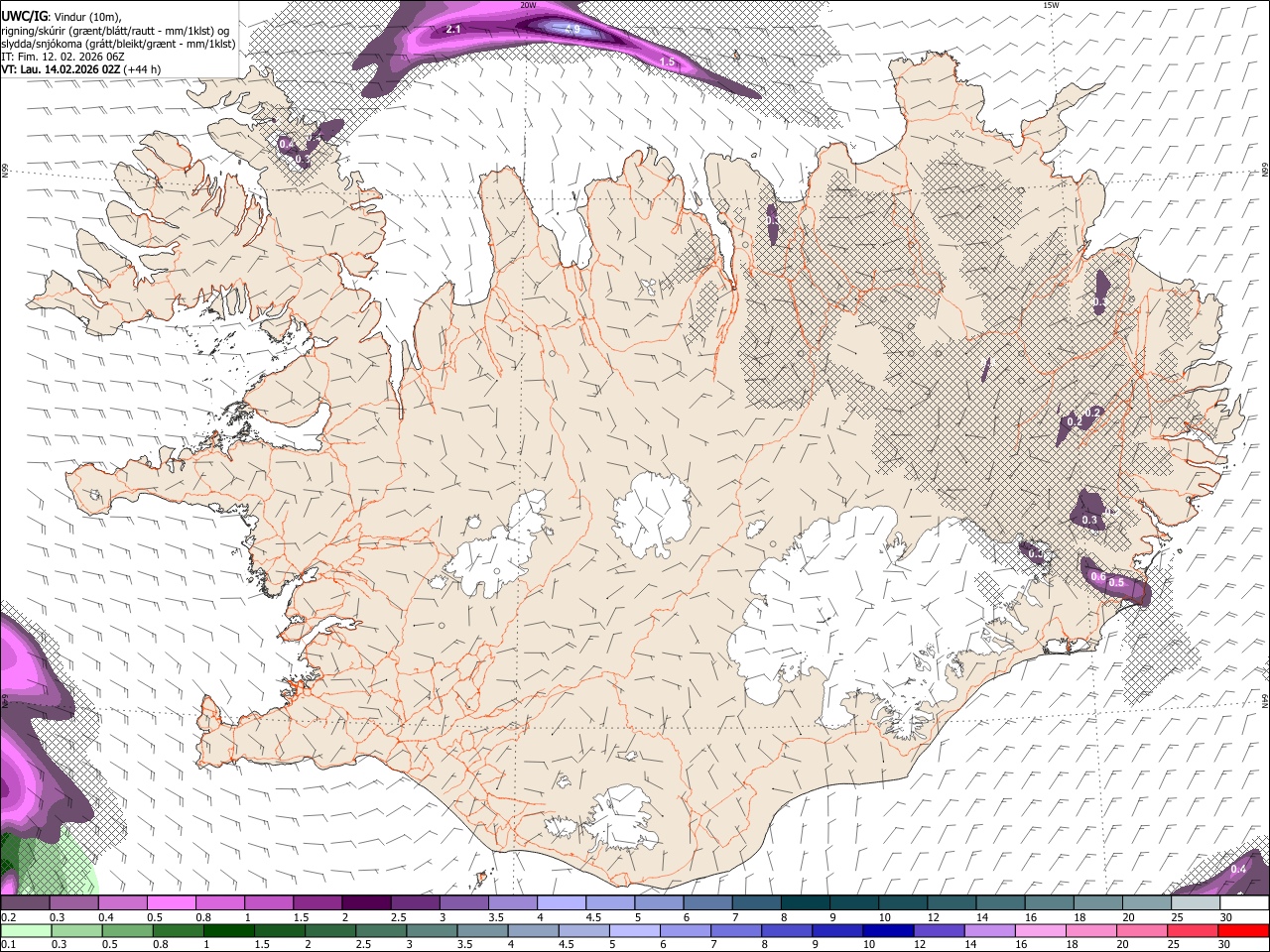
Task: Click the UWC/IG title text
Action: click(x=23, y=16)
